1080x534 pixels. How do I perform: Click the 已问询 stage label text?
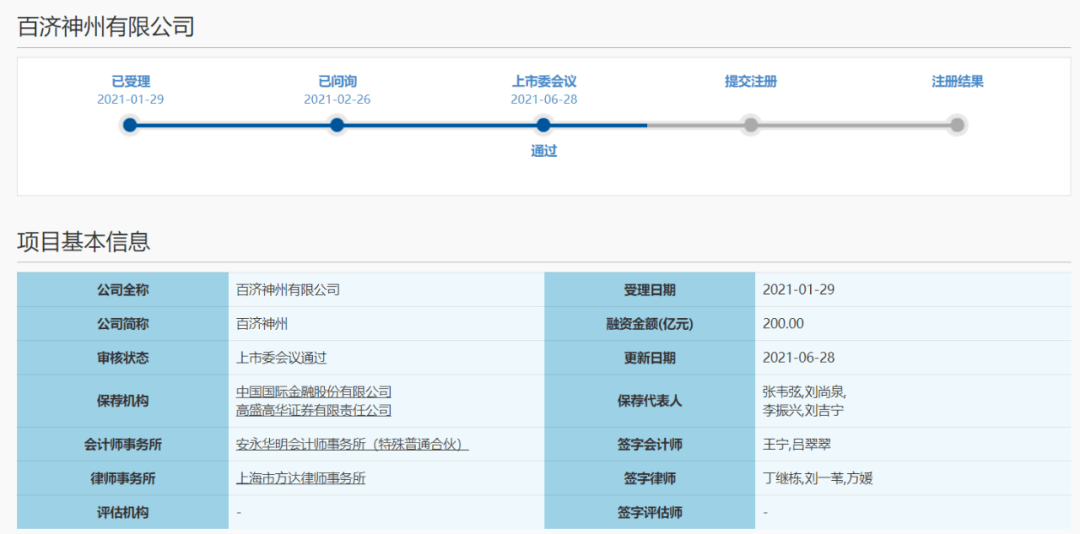[337, 82]
